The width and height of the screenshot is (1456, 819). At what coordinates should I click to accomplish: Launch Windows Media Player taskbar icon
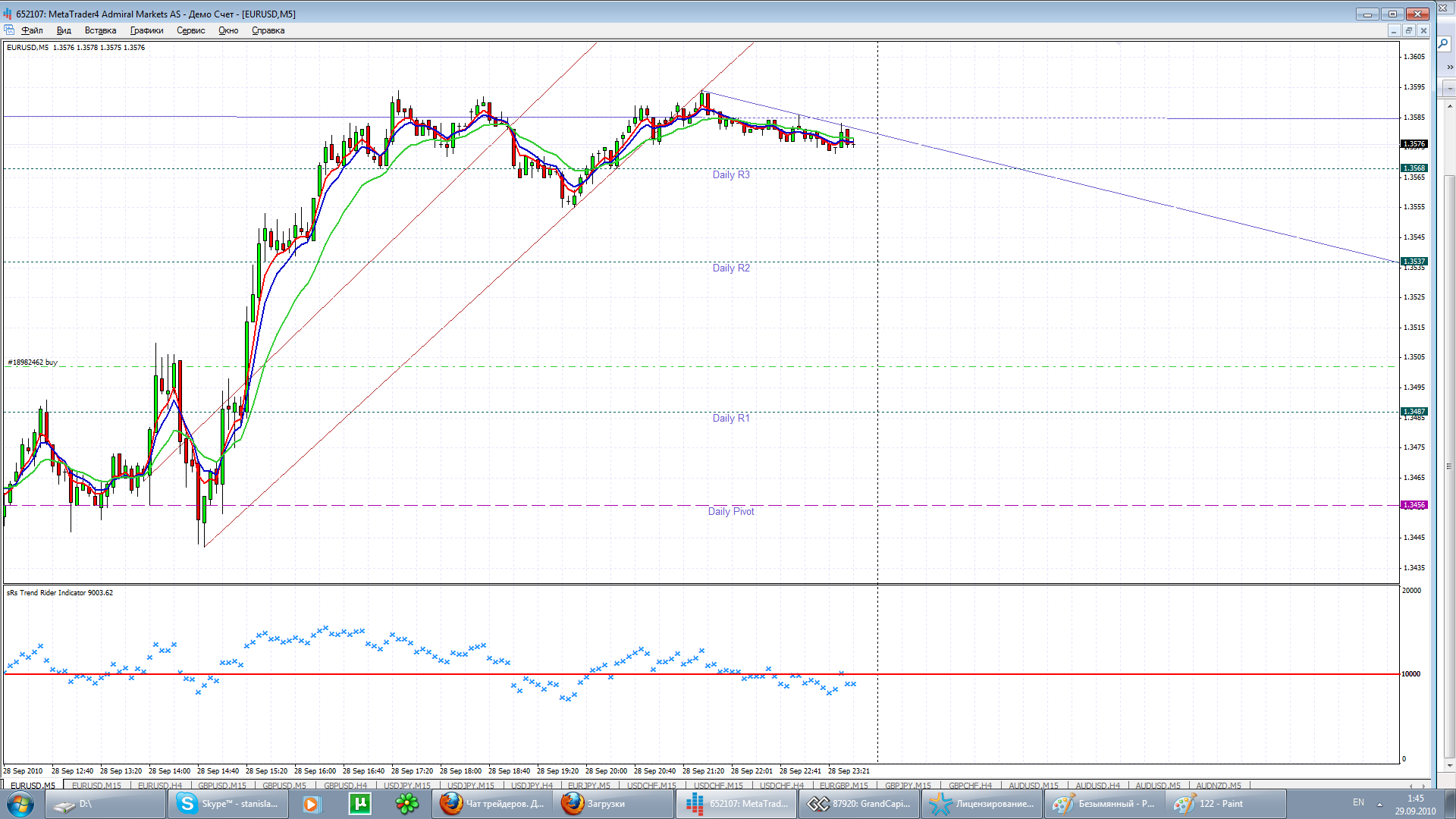pos(311,804)
